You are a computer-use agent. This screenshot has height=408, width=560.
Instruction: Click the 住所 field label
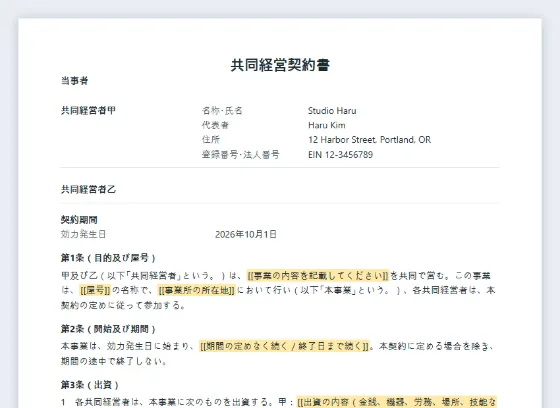[211, 139]
